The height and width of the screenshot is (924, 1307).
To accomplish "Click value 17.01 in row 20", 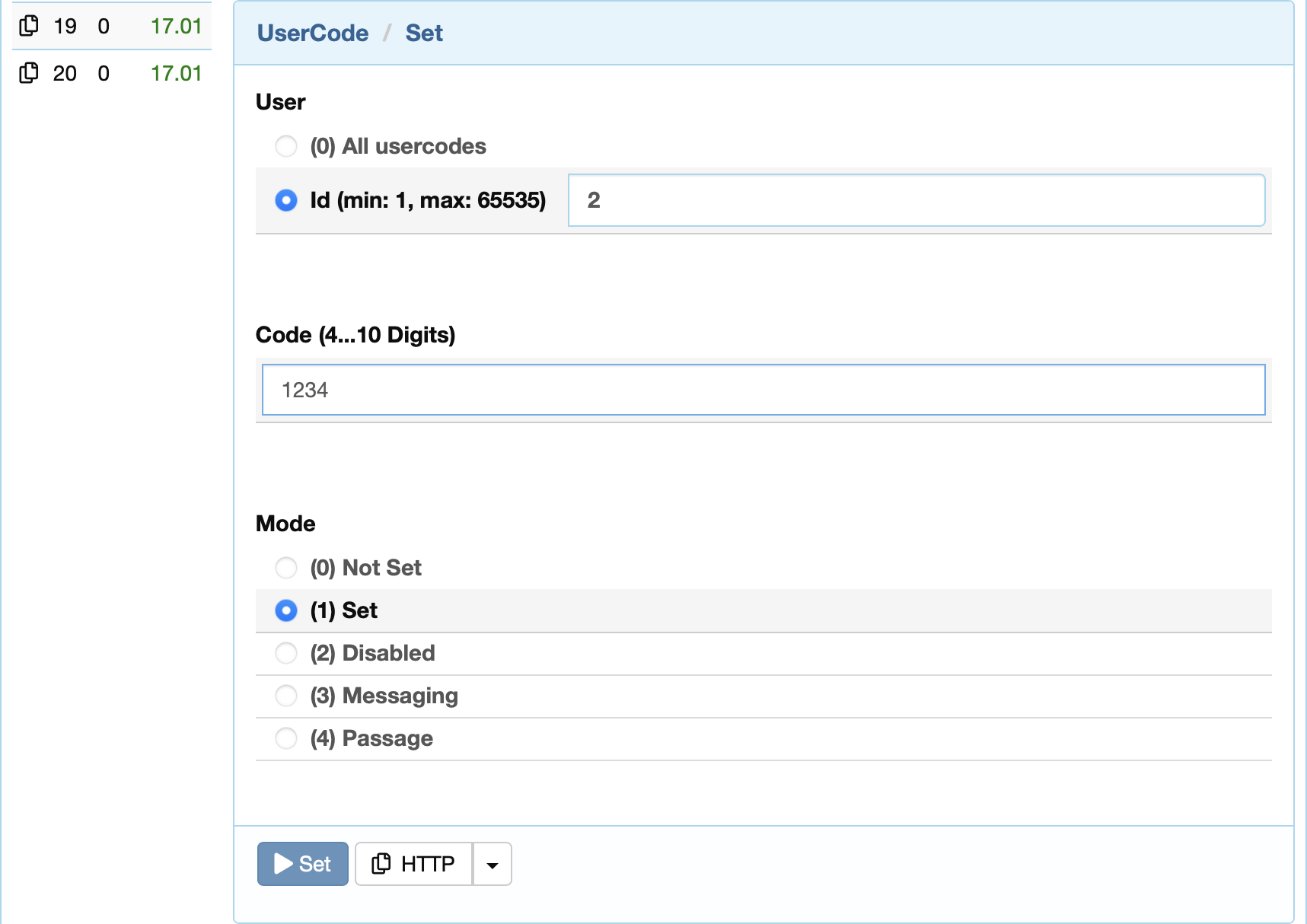I will (176, 73).
